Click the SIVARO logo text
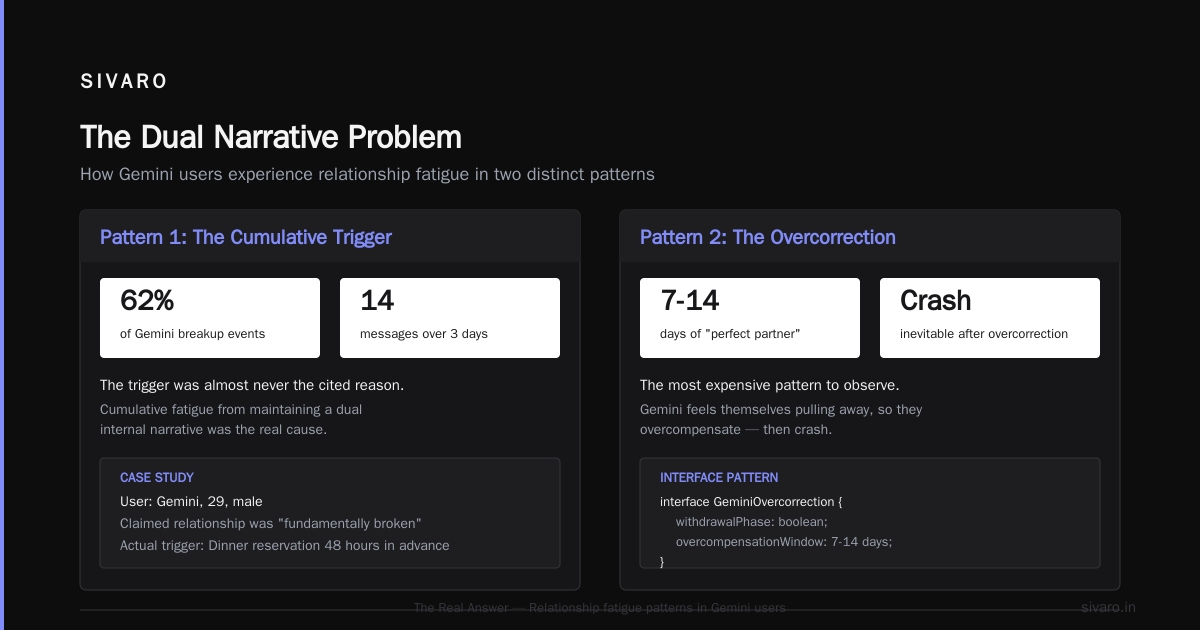This screenshot has width=1200, height=630. (x=124, y=82)
